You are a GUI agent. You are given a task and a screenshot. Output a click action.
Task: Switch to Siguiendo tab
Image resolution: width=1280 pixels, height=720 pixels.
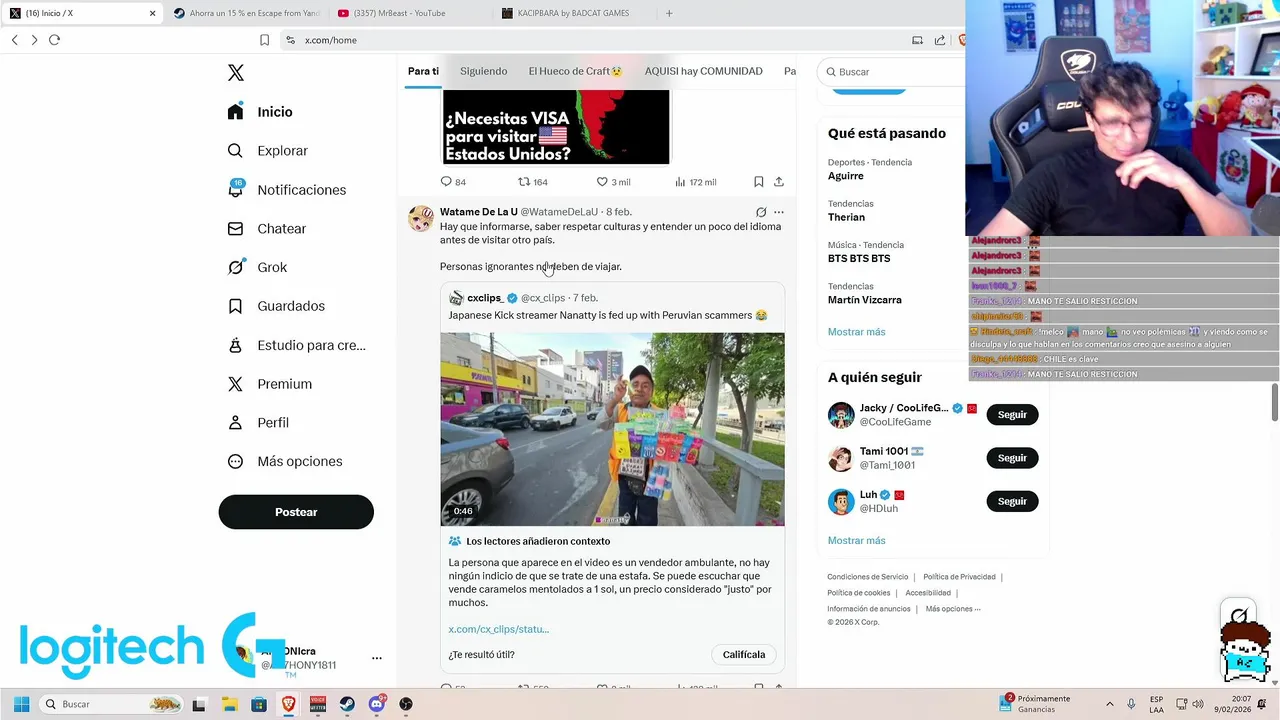coord(483,71)
